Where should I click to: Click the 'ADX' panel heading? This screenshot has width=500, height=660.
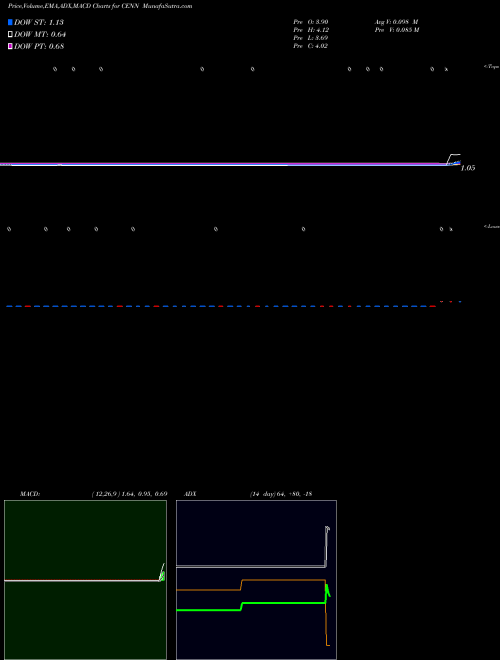tap(190, 494)
